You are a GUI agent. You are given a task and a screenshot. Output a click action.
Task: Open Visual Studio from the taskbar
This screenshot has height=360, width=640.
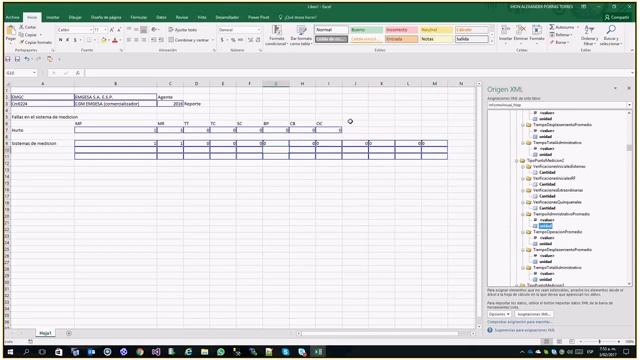pyautogui.click(x=156, y=351)
